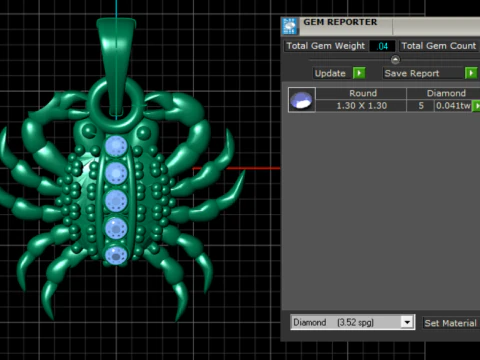Viewport: 480px width, 360px height.
Task: Click the 1.30 X 1.30 size cell
Action: [361, 106]
